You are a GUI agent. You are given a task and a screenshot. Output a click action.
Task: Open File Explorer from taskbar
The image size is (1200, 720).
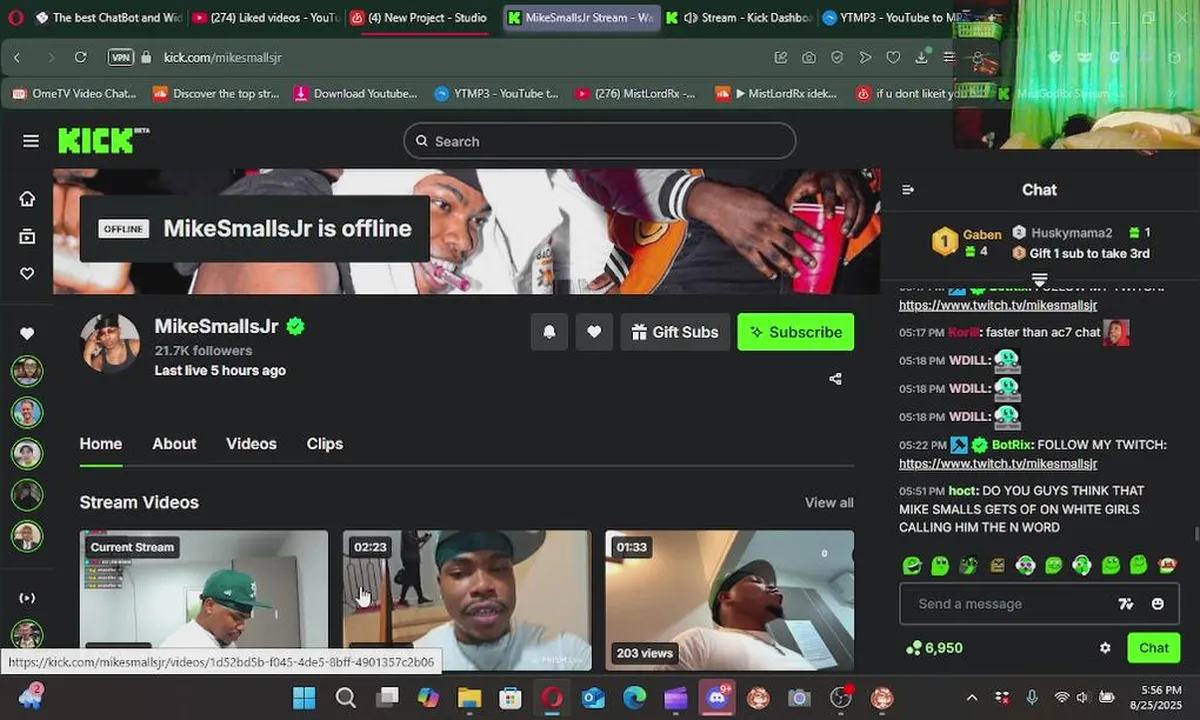[469, 697]
